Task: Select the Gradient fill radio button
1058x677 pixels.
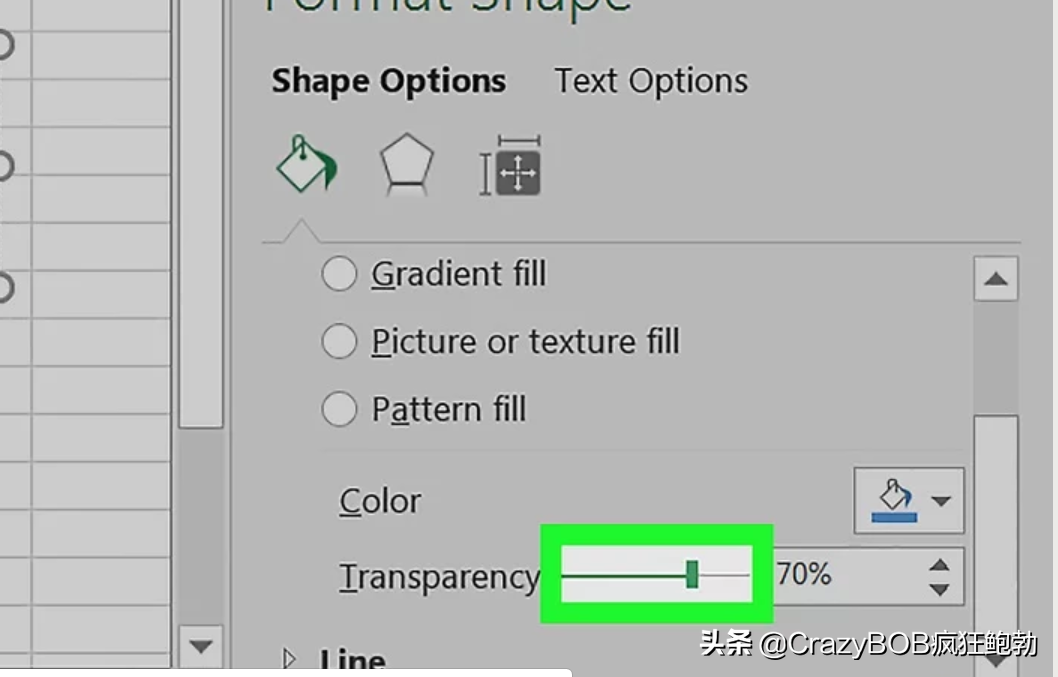Action: (339, 274)
